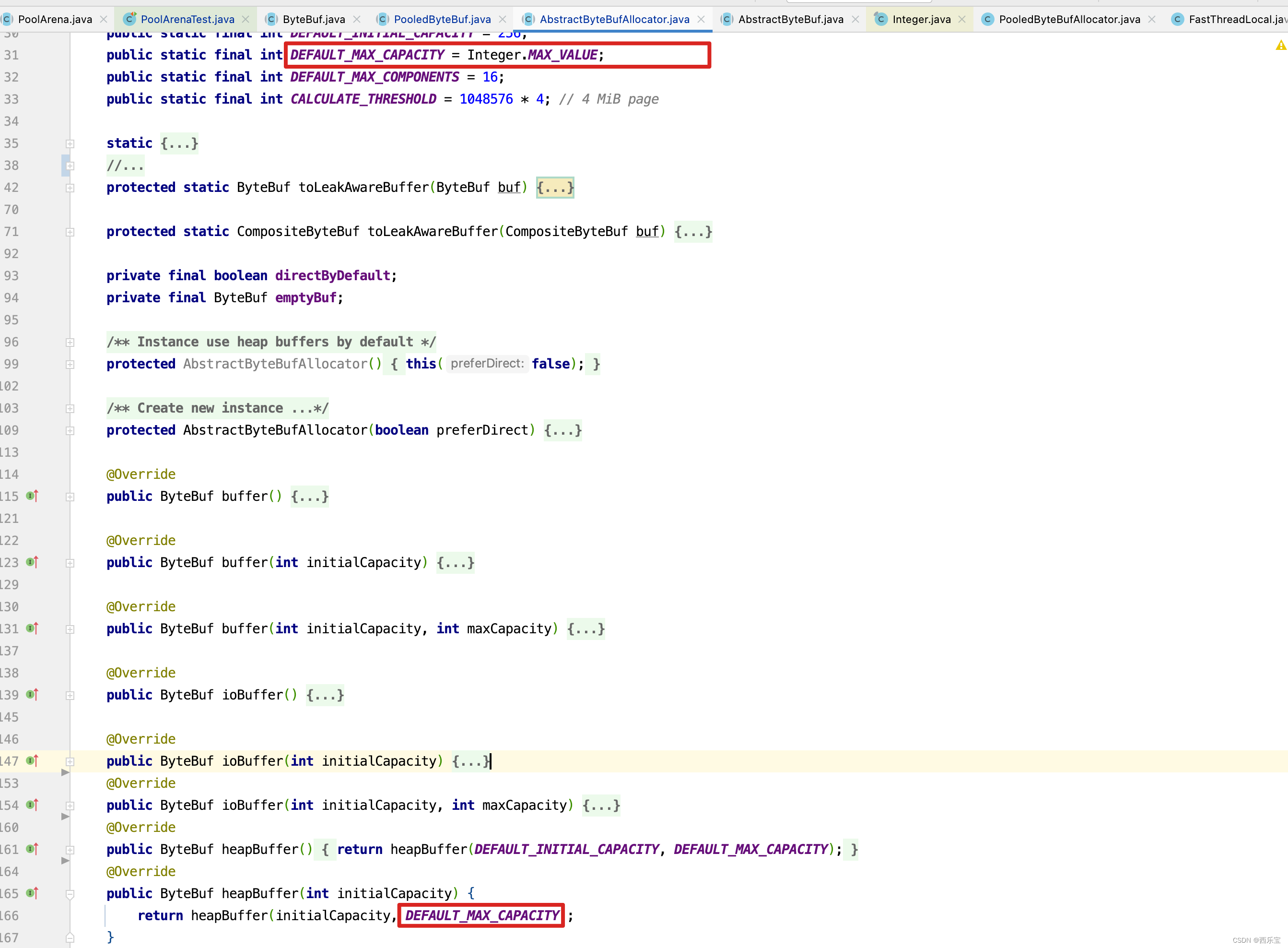Close the AbstractByteBuf.java tab
Screen dimensions: 1288x948
(x=855, y=19)
